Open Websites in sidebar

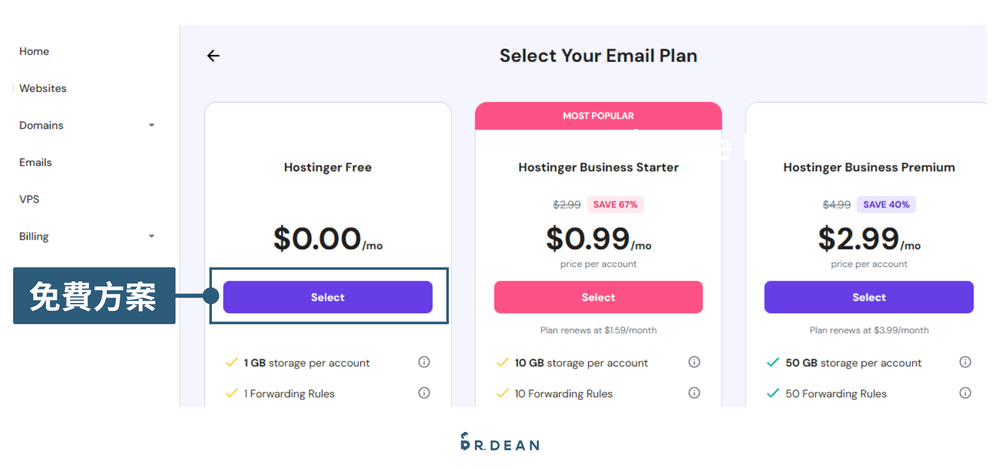[43, 89]
